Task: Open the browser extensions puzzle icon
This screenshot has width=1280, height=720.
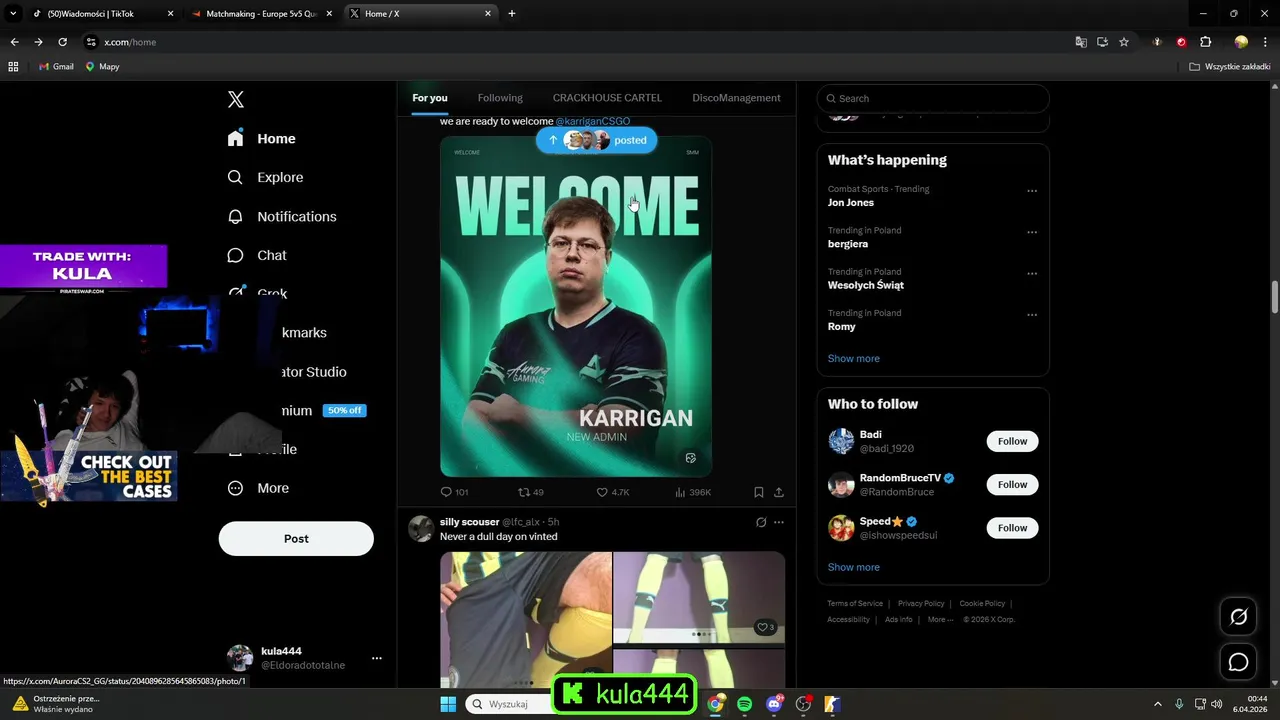Action: point(1205,42)
